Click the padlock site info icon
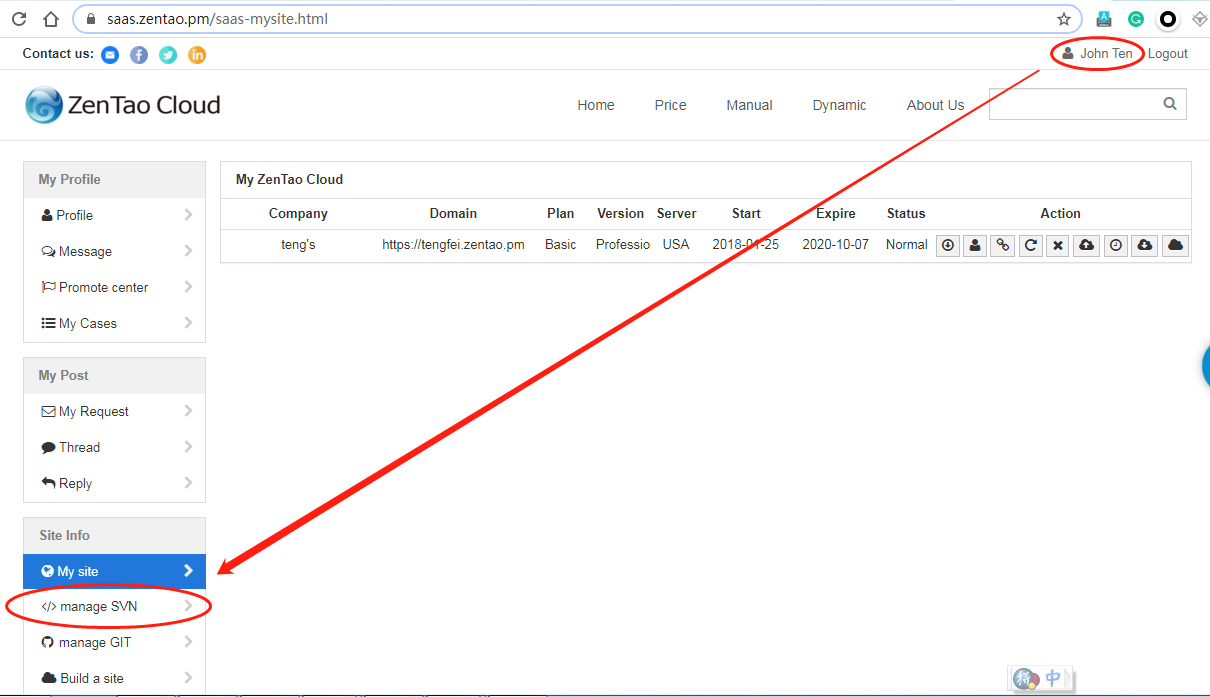Screen dimensions: 1210x697 click(90, 19)
